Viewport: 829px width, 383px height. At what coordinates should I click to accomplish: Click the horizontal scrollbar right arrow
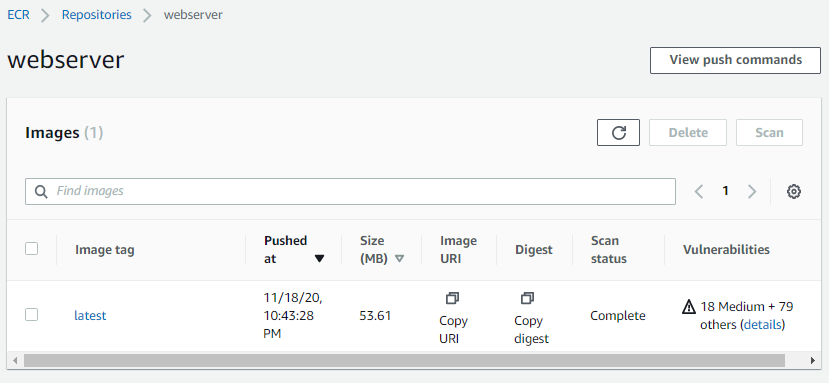point(813,361)
